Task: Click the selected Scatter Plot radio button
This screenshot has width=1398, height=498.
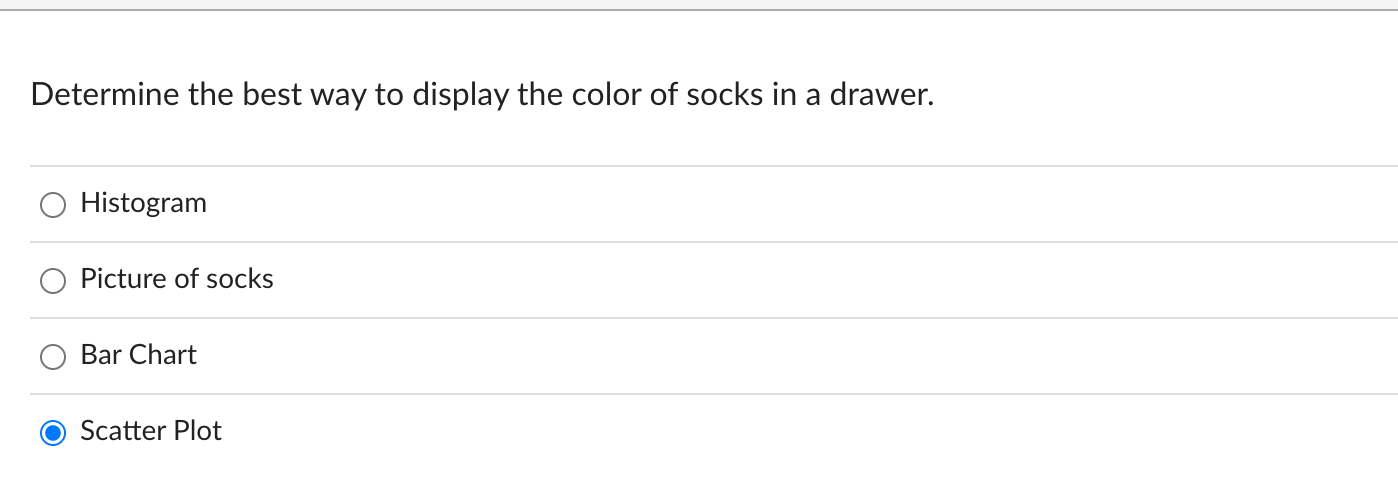Action: point(53,433)
